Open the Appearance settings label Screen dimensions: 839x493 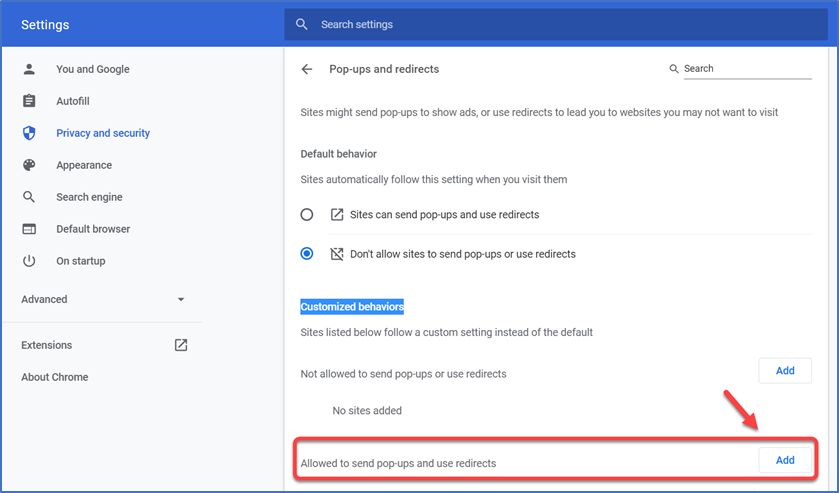(x=84, y=165)
